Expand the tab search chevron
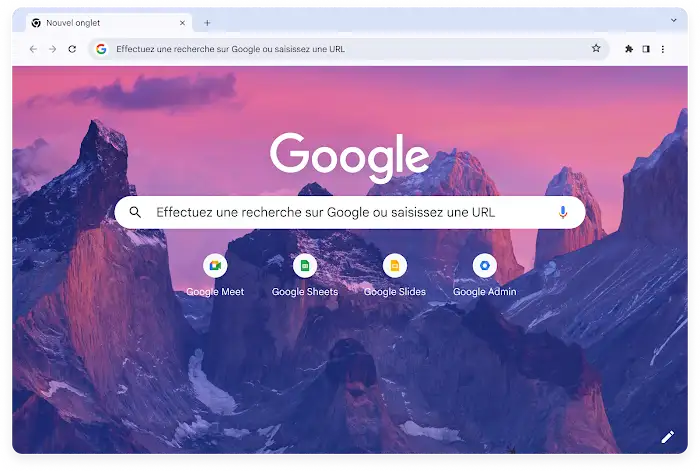The image size is (700, 471). tap(674, 20)
